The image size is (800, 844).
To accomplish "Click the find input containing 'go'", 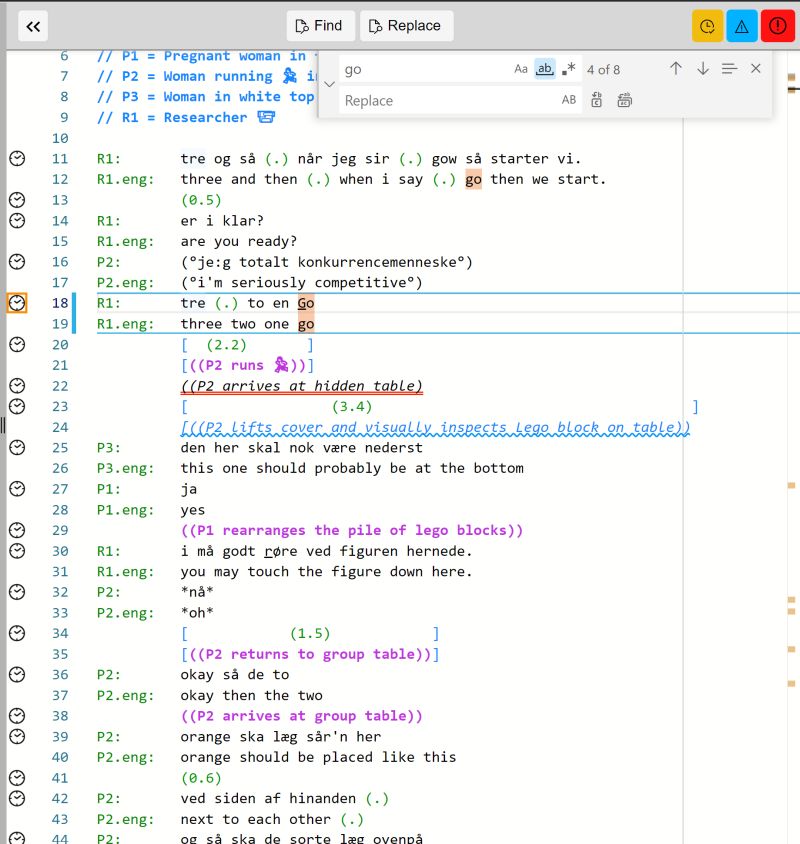I will 425,69.
